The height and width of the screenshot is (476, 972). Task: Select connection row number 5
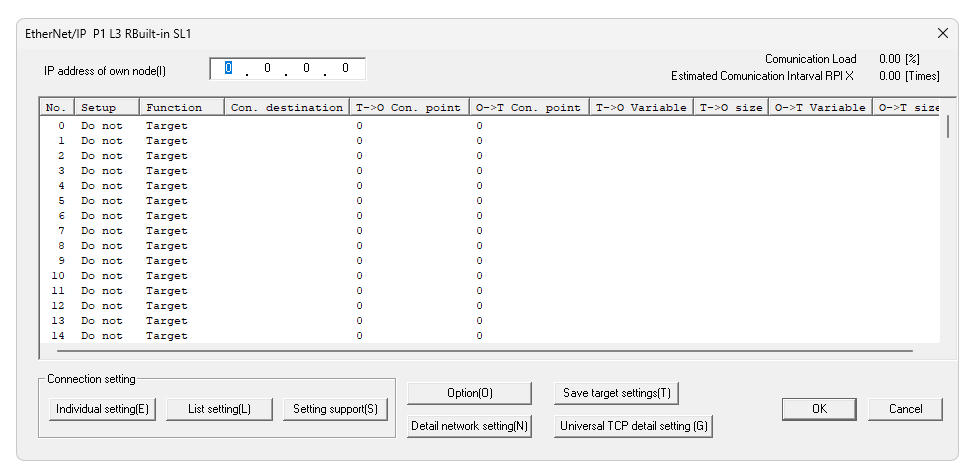pyautogui.click(x=490, y=201)
